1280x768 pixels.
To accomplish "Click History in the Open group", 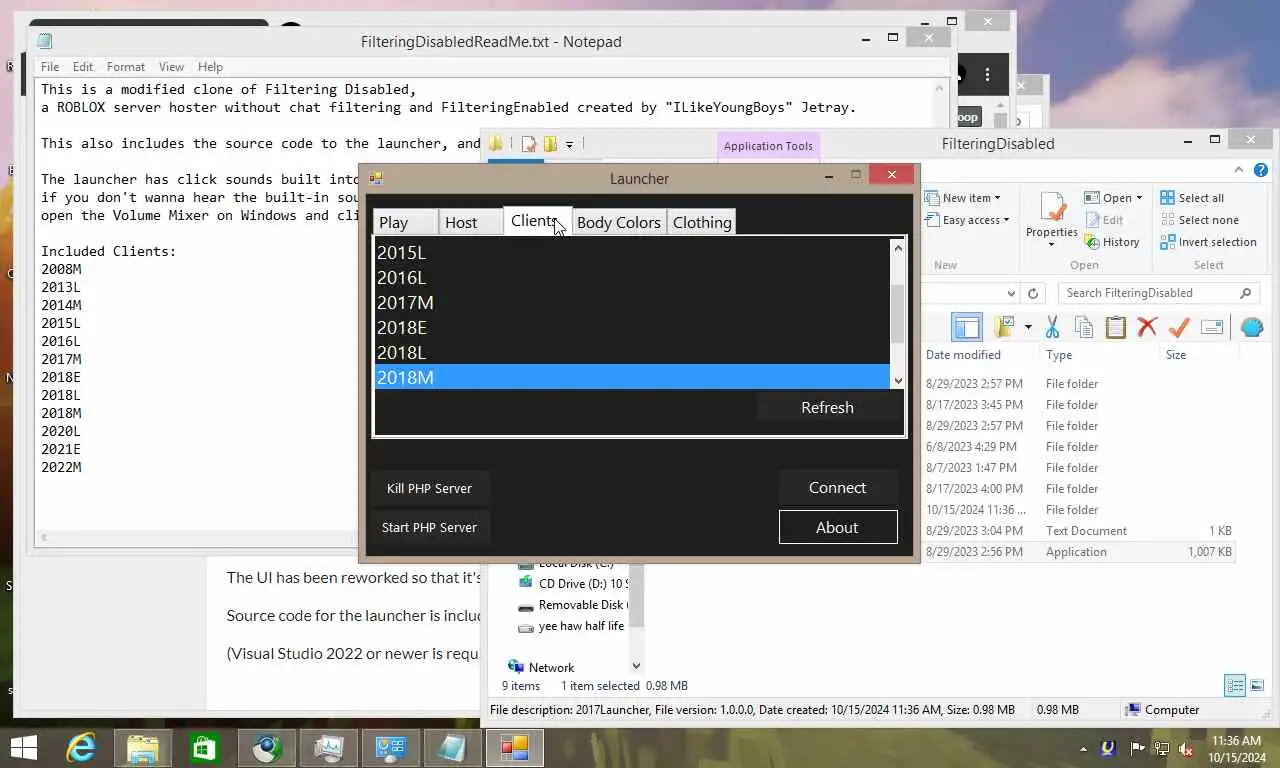I will point(1111,242).
